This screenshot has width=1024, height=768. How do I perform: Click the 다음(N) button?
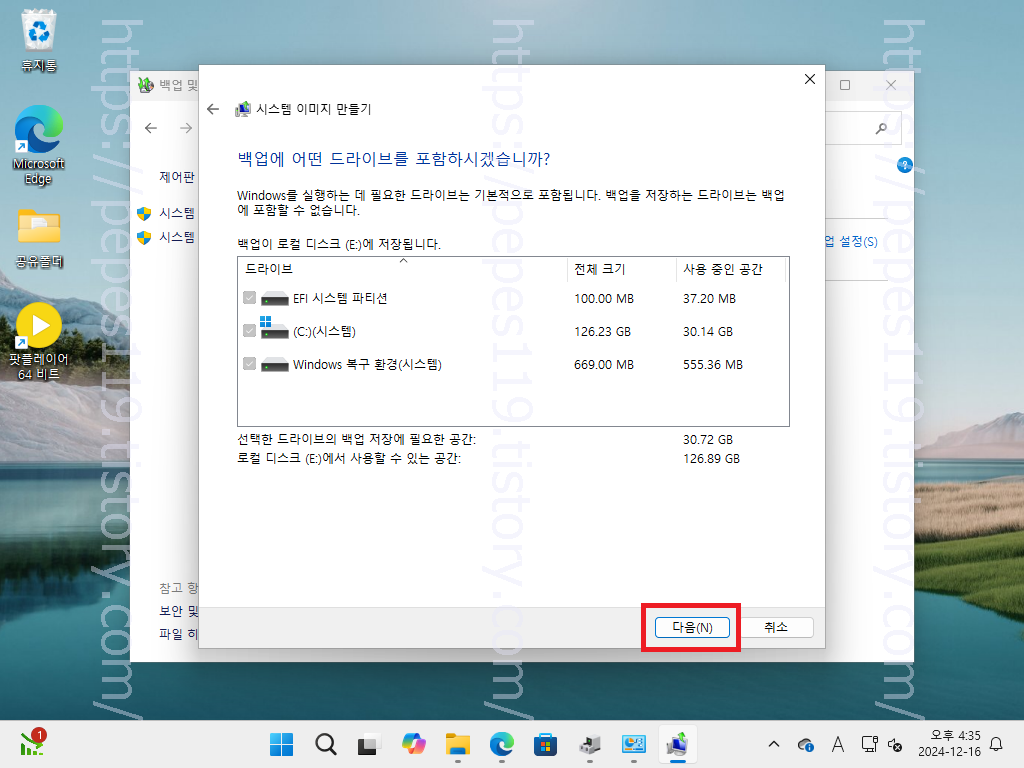tap(692, 628)
